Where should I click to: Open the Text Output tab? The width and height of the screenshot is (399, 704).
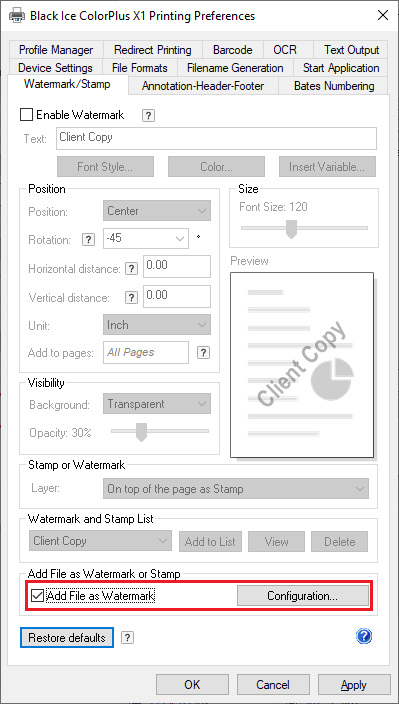click(351, 50)
